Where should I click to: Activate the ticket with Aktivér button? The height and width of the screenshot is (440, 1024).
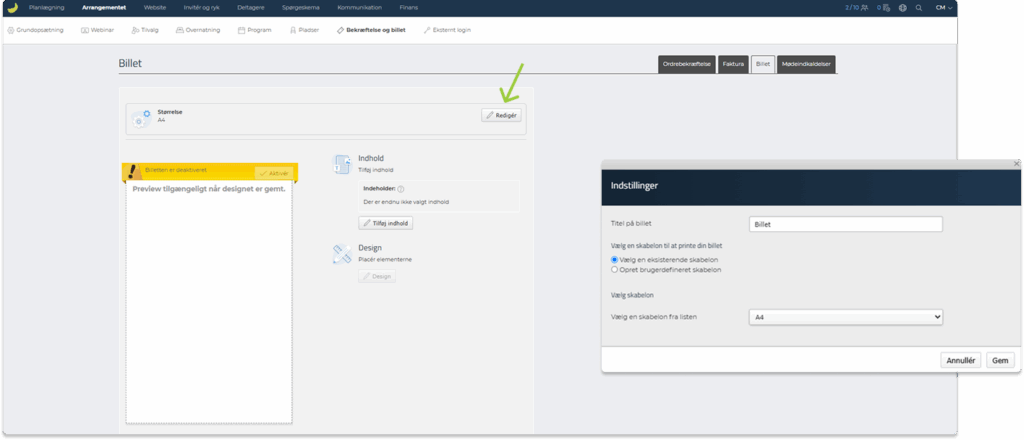click(x=273, y=173)
